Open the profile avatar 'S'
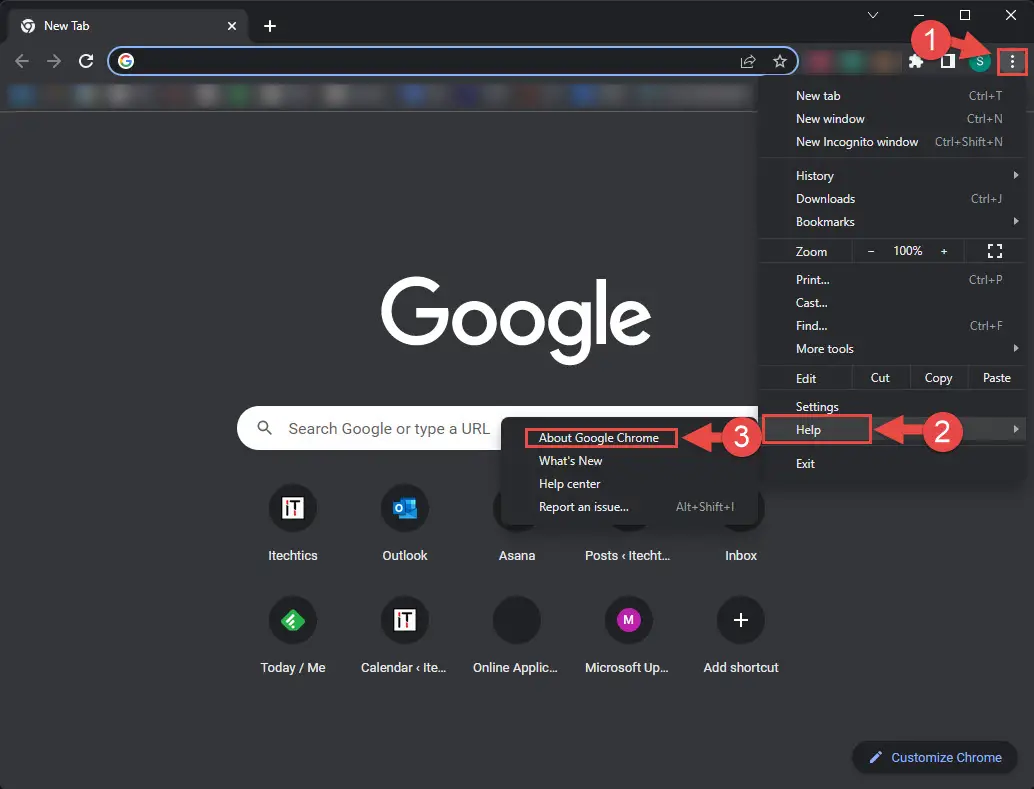Screen dimensions: 1034x789 click(979, 62)
